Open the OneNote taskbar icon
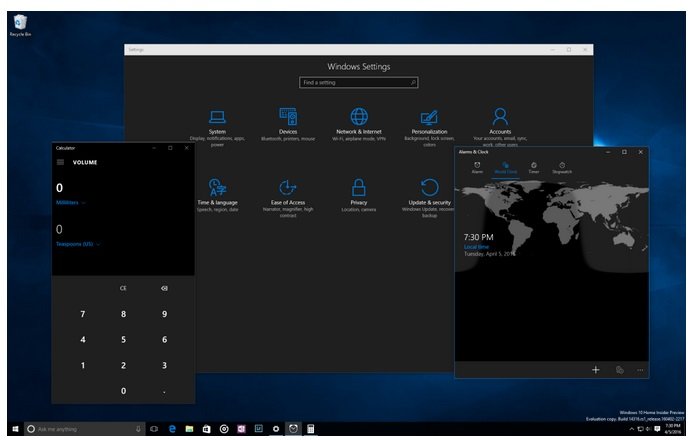 click(241, 429)
